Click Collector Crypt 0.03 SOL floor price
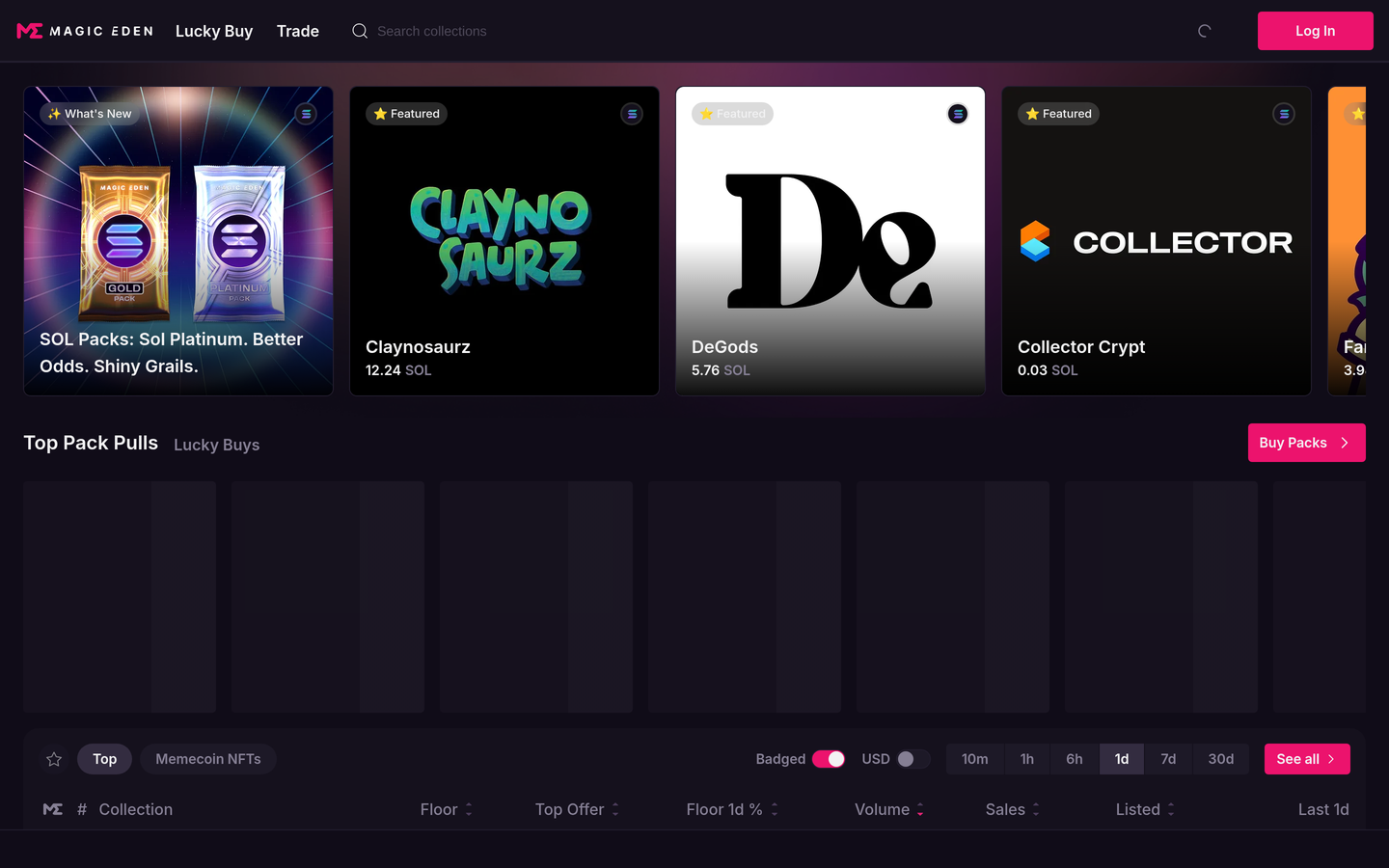This screenshot has width=1389, height=868. point(1048,370)
